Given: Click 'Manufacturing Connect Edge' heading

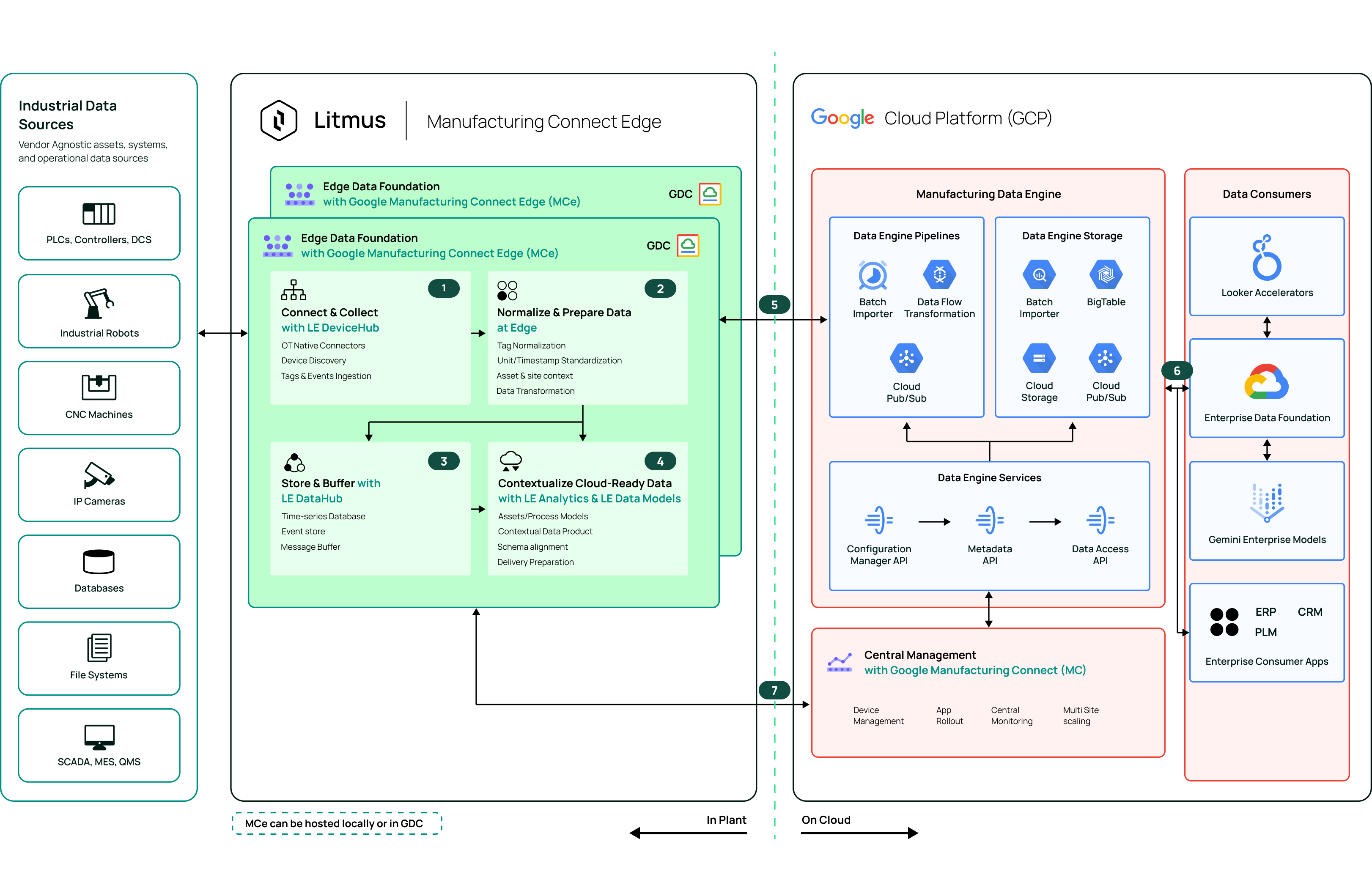Looking at the screenshot, I should point(543,122).
